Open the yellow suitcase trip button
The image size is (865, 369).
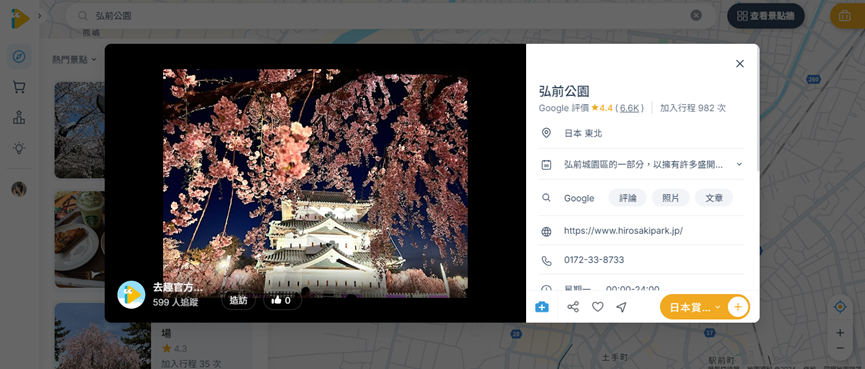pyautogui.click(x=846, y=16)
